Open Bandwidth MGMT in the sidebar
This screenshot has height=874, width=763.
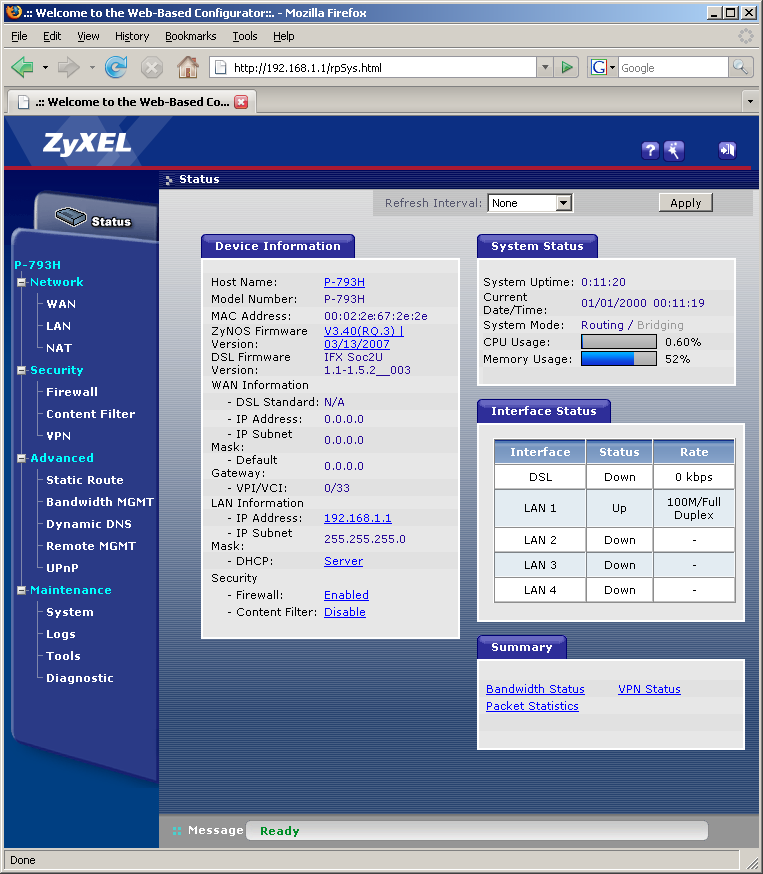point(100,502)
